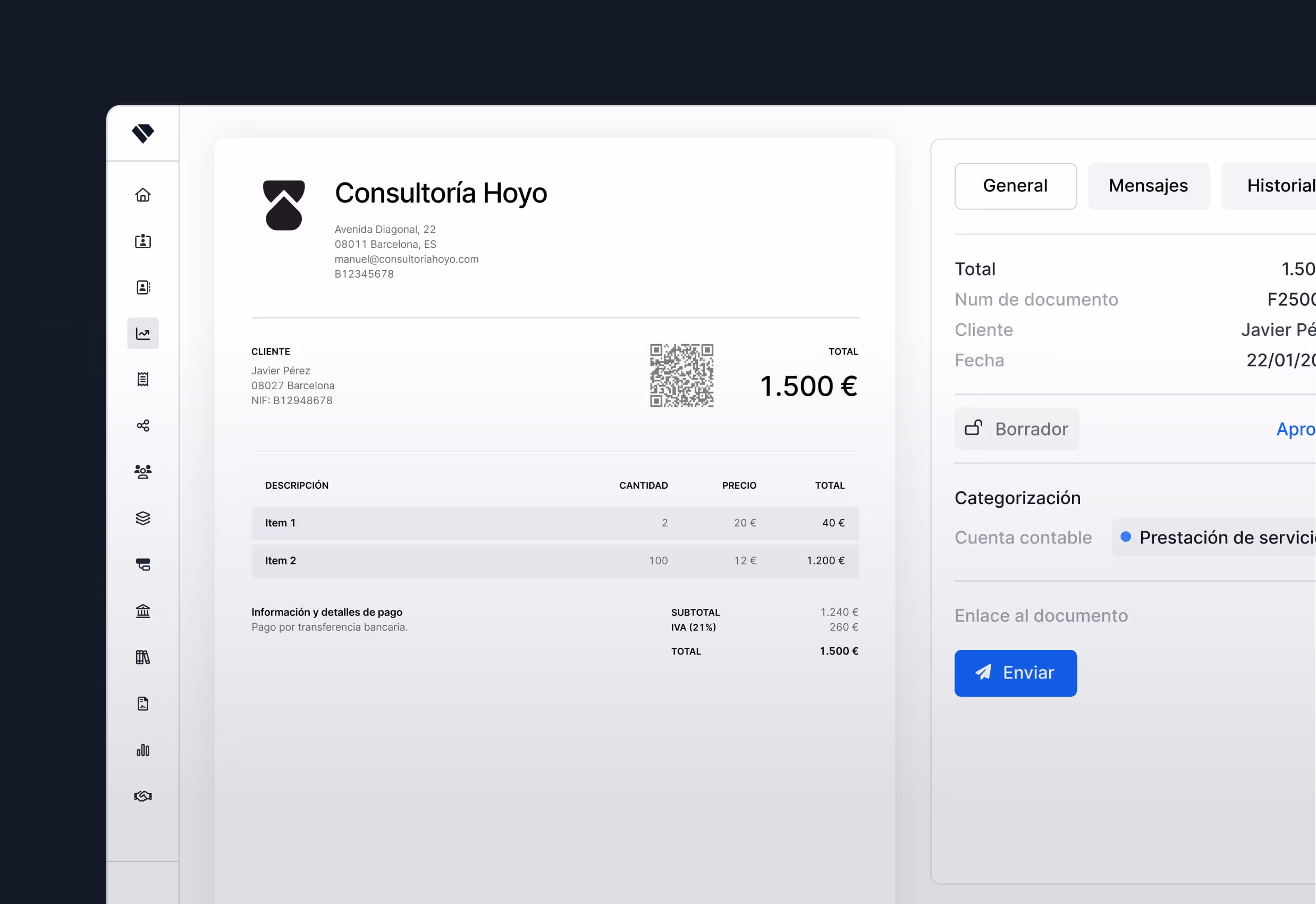The height and width of the screenshot is (904, 1316).
Task: Click the books library sidebar icon
Action: tap(142, 658)
